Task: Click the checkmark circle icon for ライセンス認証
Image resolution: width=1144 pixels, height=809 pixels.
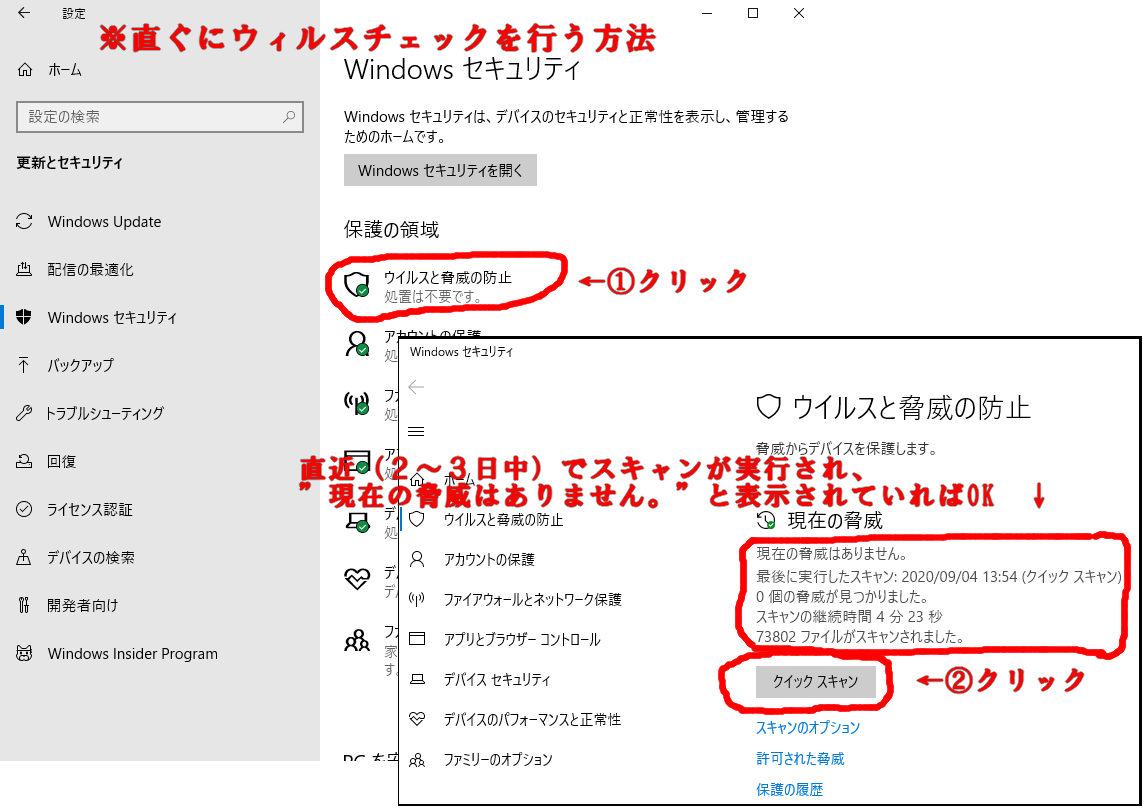Action: (24, 509)
